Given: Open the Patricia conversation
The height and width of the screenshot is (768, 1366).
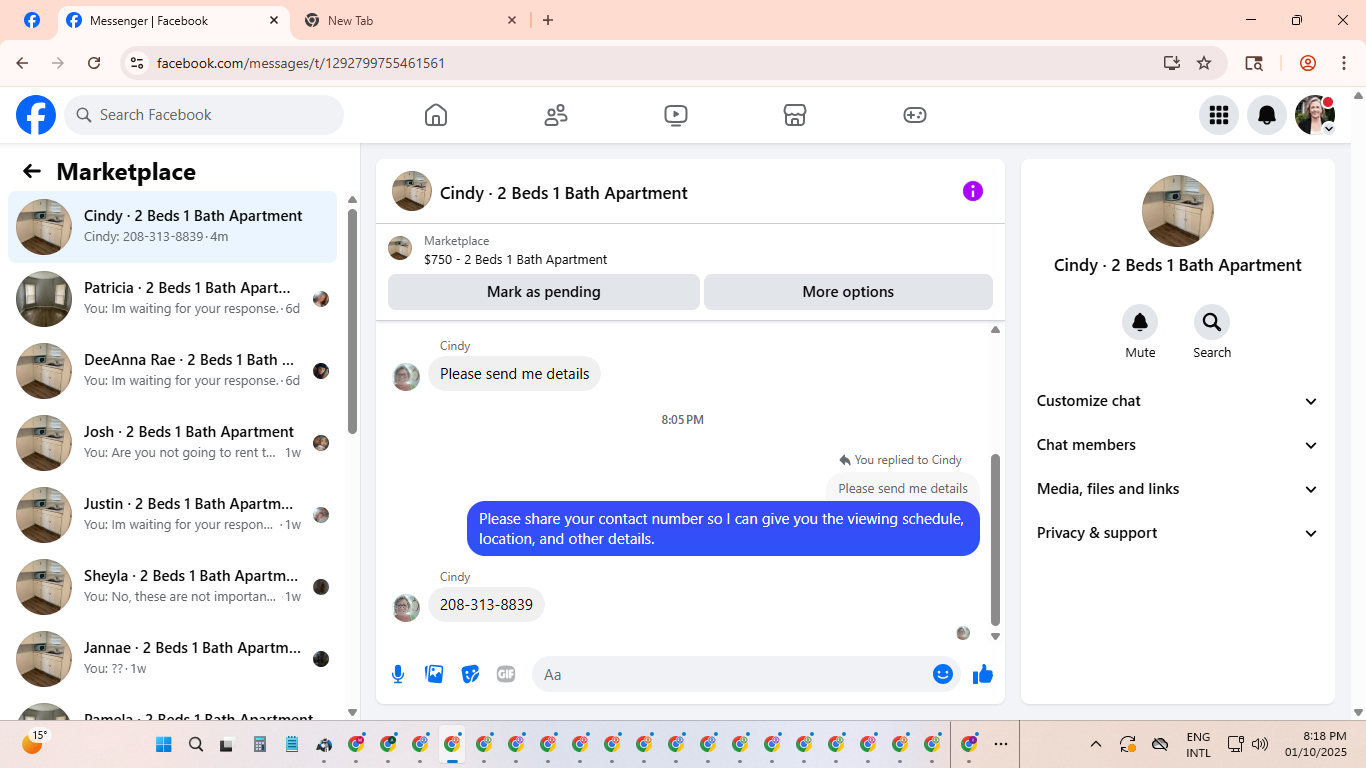Looking at the screenshot, I should (x=172, y=299).
